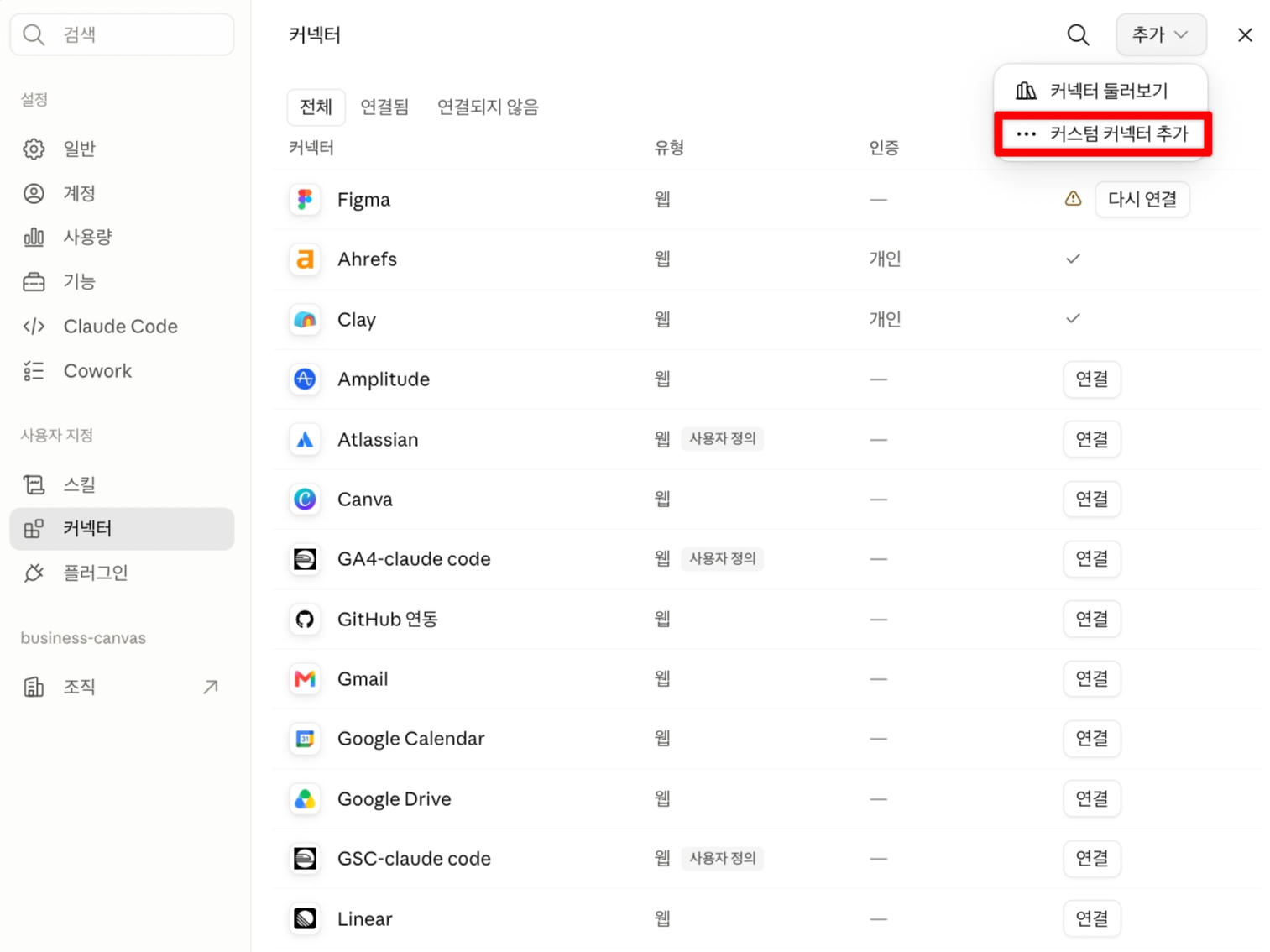Switch to the 전체 tab
The height and width of the screenshot is (952, 1270).
tap(316, 107)
